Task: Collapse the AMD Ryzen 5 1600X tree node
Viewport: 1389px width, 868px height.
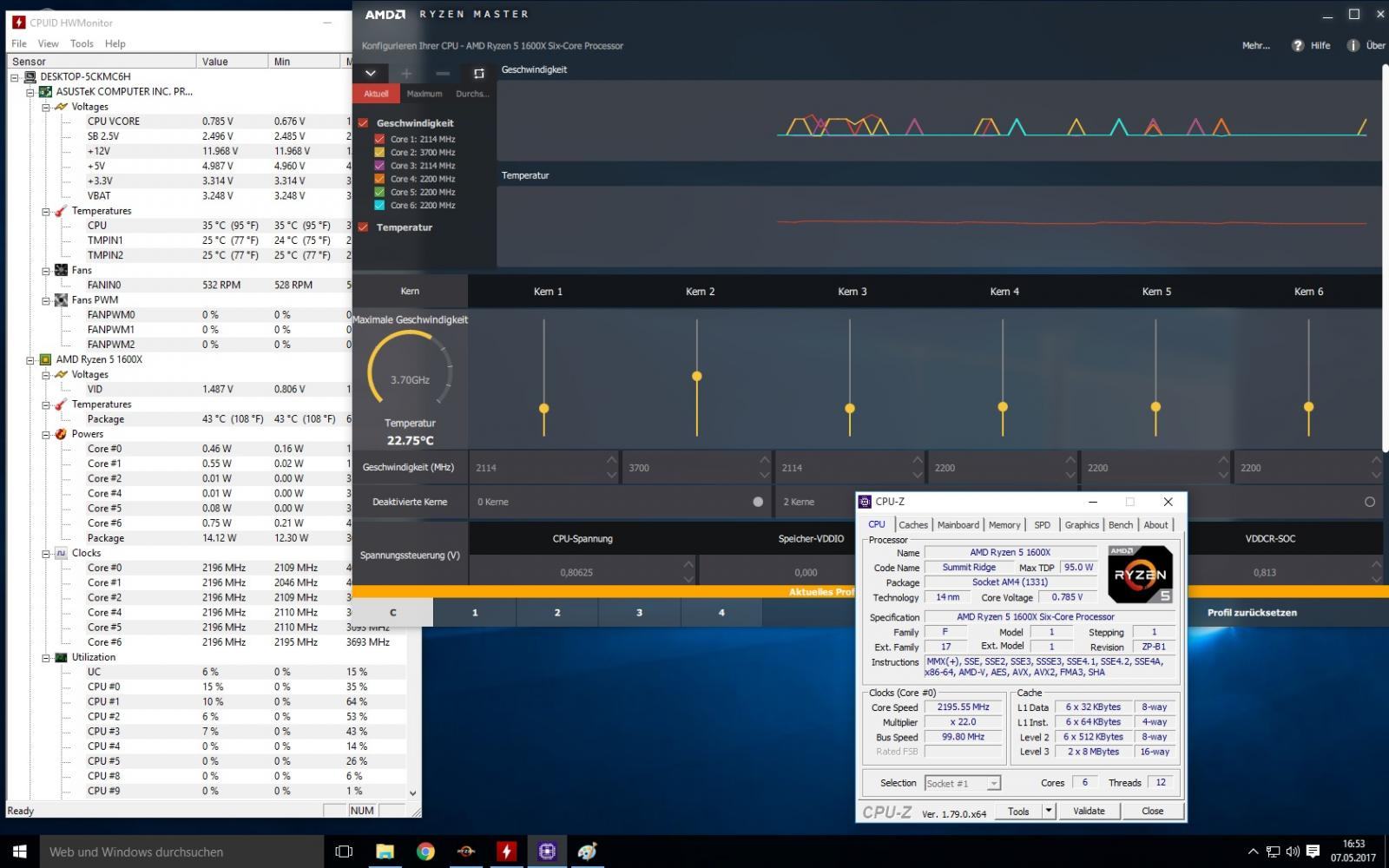Action: click(x=30, y=359)
